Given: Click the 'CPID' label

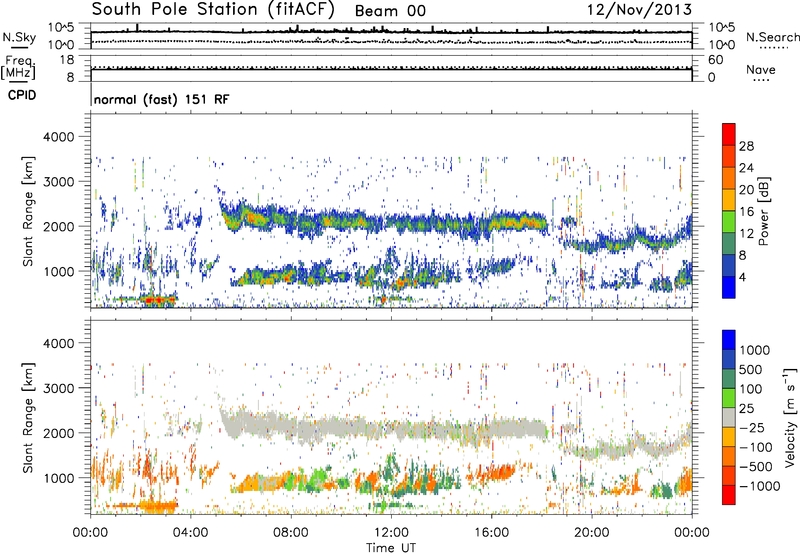Looking at the screenshot, I should tap(22, 95).
